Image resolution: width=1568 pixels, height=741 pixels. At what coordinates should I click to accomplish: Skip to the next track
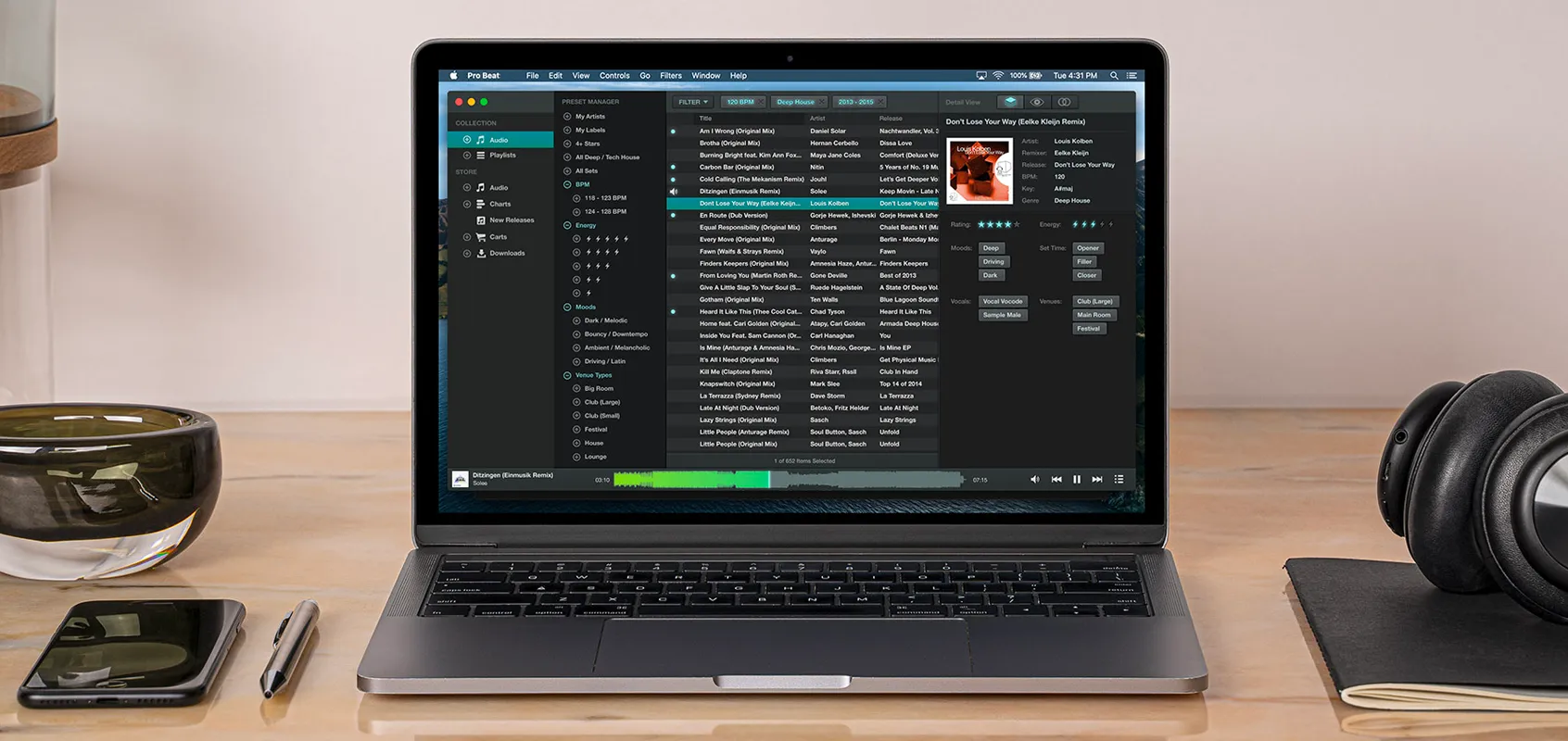click(x=1097, y=480)
